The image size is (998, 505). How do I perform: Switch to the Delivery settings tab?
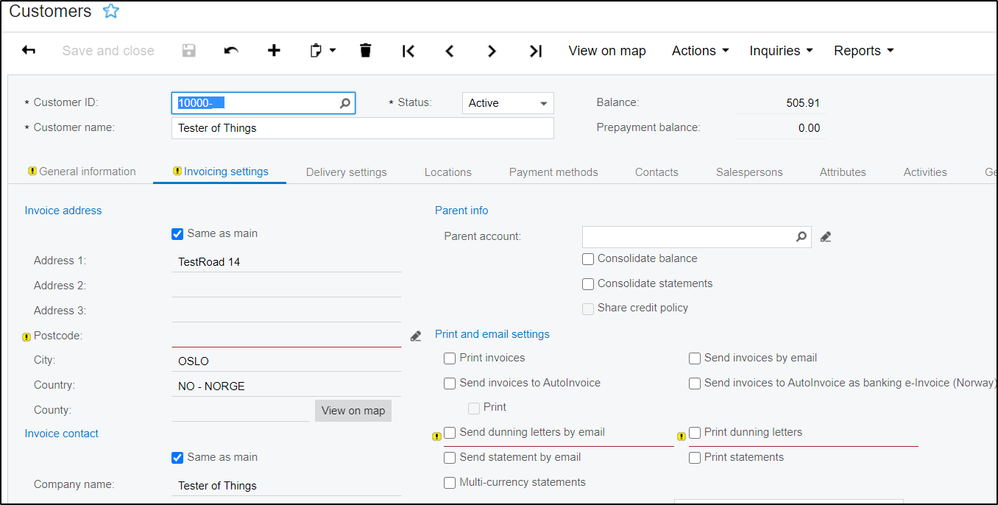(x=346, y=172)
